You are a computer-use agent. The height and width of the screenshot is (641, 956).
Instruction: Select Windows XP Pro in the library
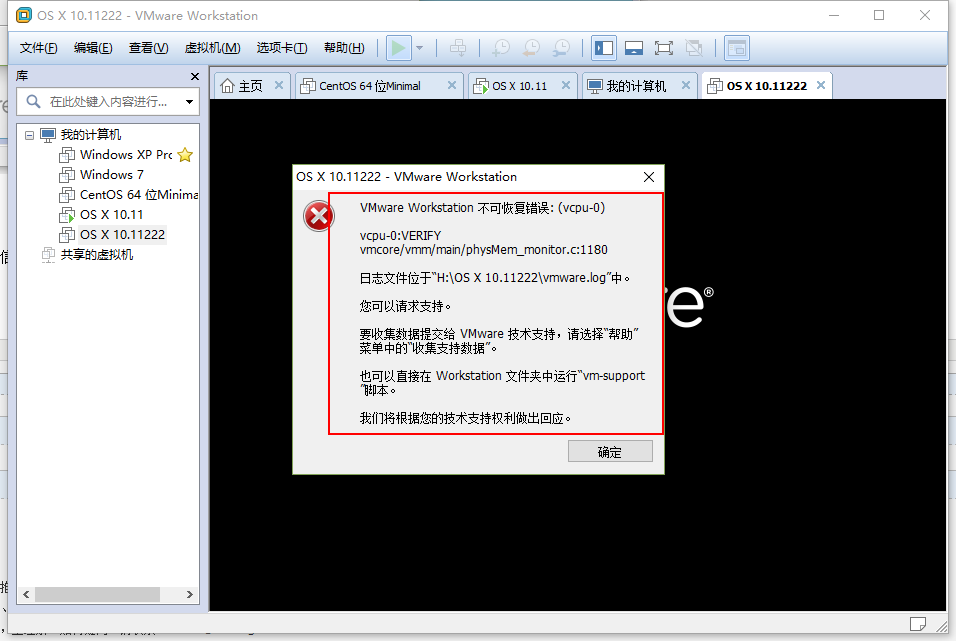[x=126, y=155]
